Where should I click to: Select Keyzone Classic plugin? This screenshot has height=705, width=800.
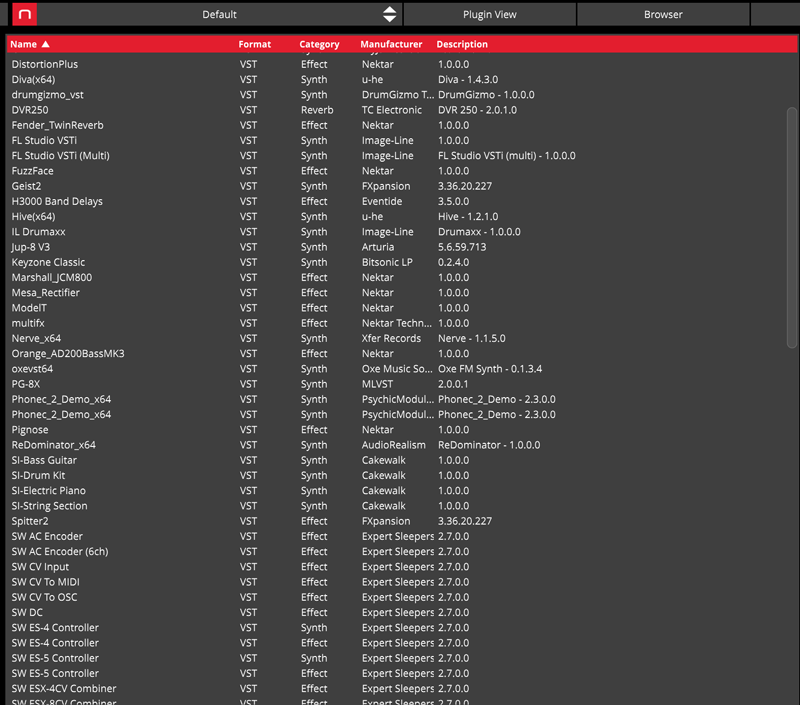(x=402, y=263)
